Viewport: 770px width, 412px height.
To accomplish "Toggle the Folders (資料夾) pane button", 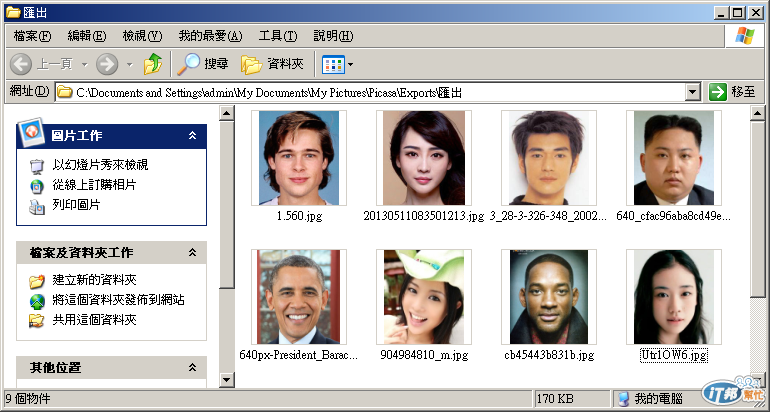I will (273, 64).
